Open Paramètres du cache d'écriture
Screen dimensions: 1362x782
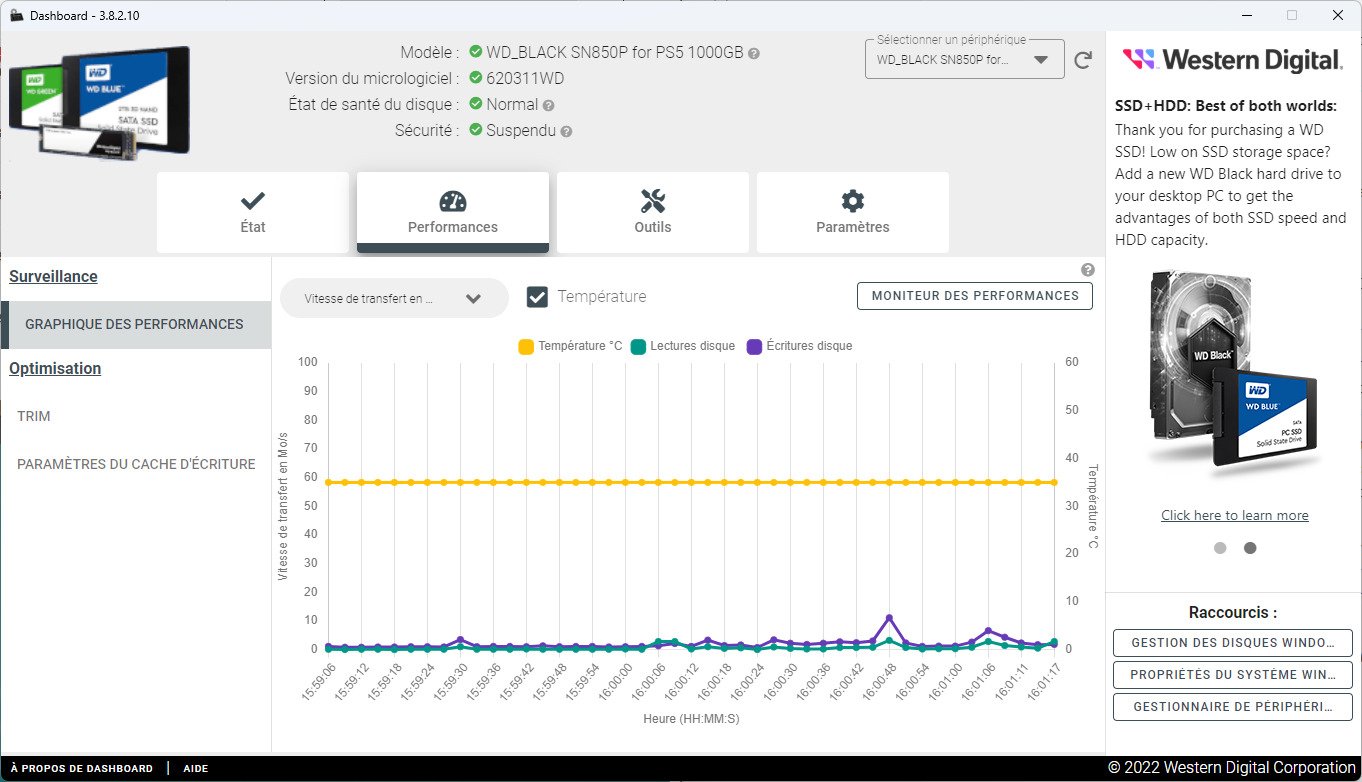tap(135, 464)
